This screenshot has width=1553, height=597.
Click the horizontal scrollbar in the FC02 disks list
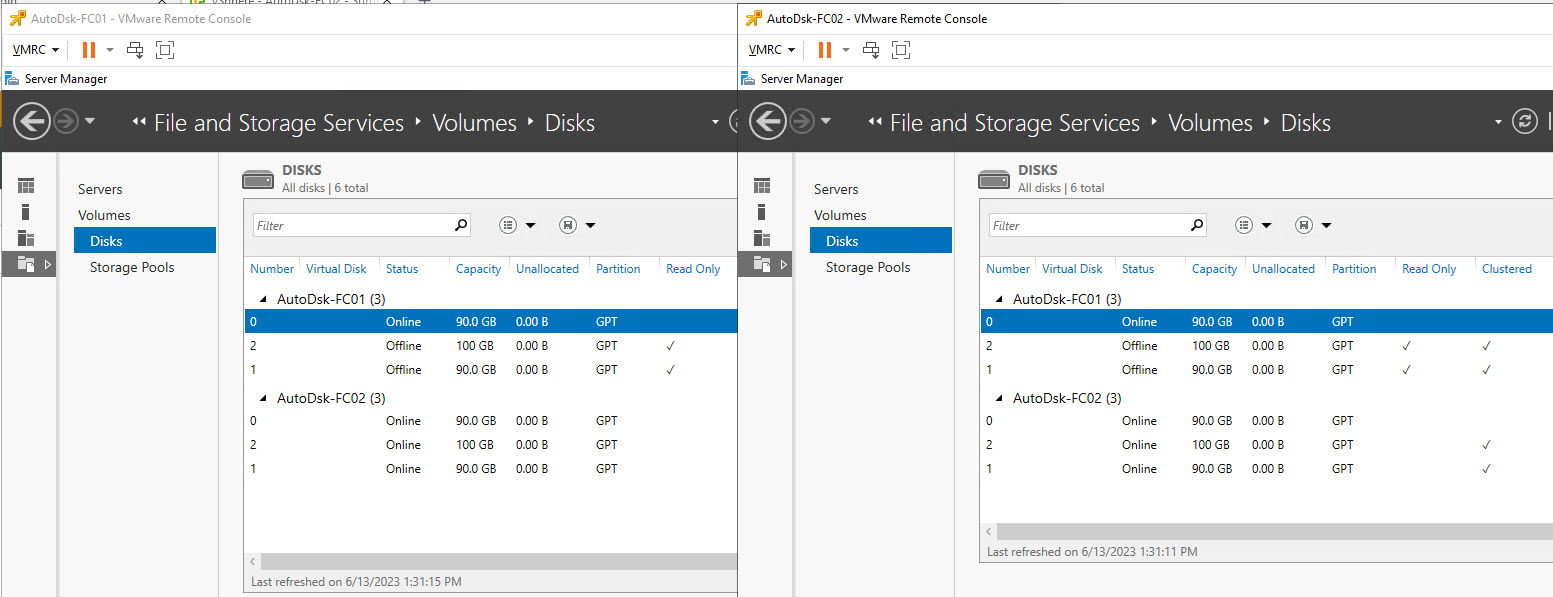pyautogui.click(x=1270, y=532)
